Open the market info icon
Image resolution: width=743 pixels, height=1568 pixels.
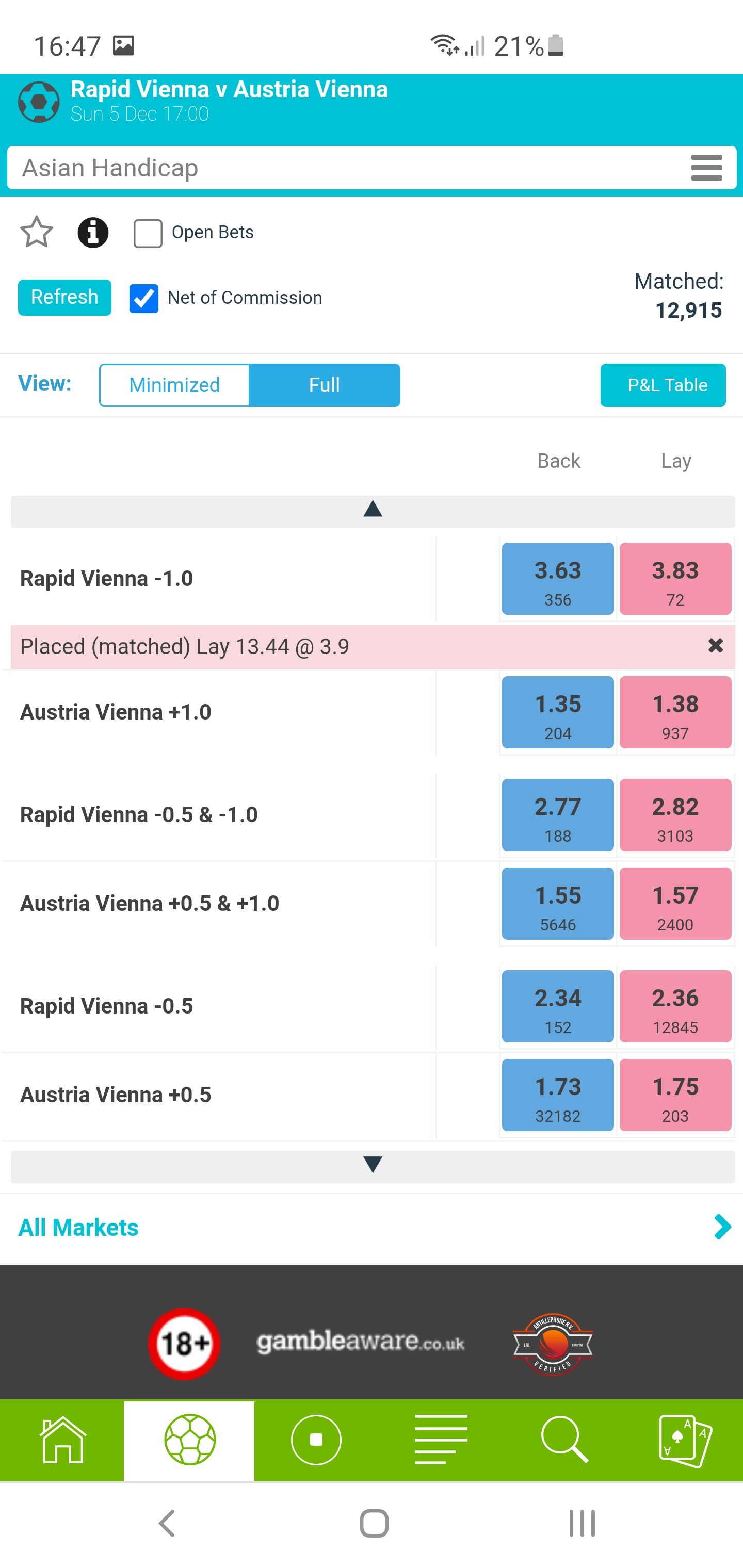click(x=93, y=233)
